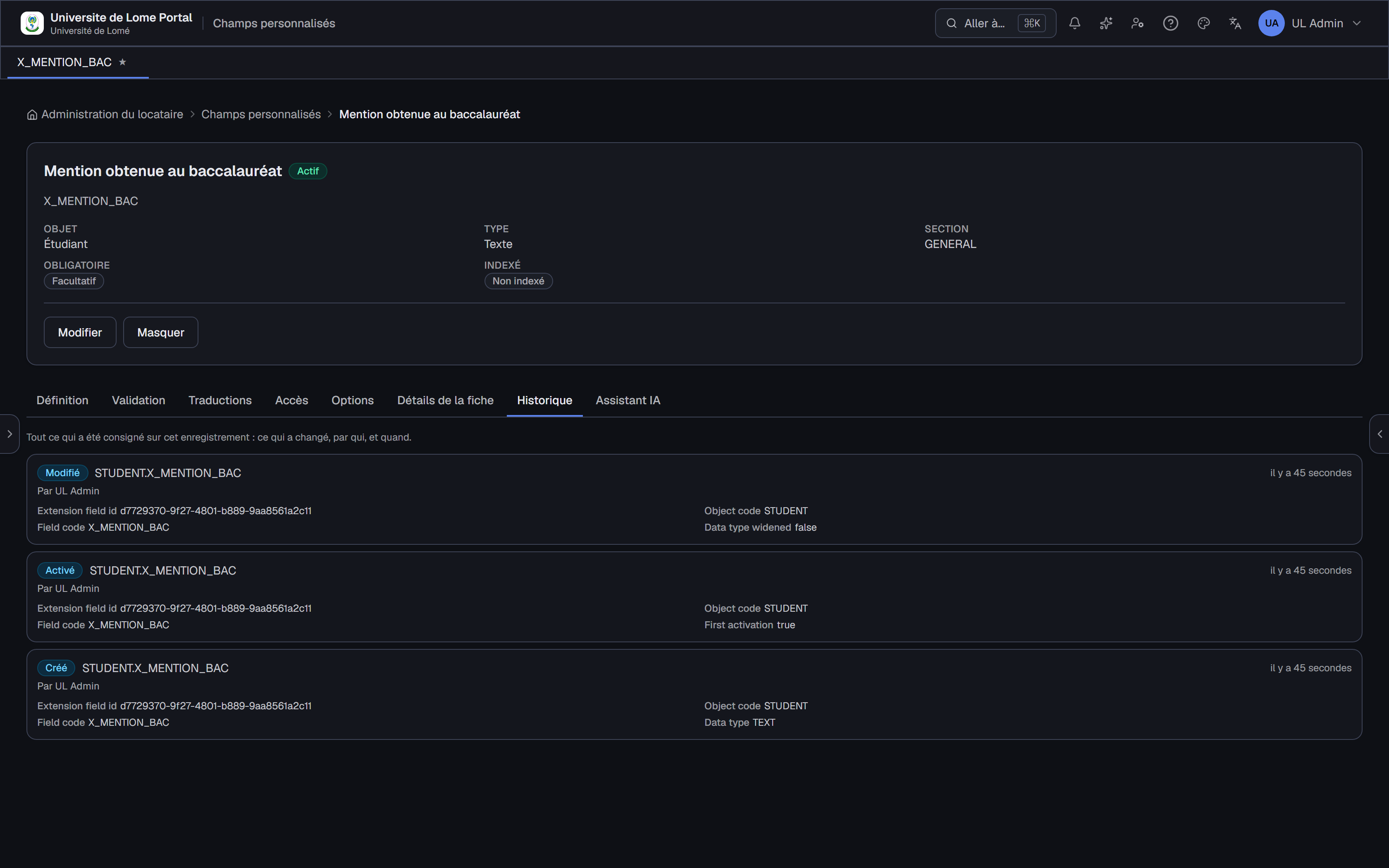1389x868 pixels.
Task: Click the Champs personnalisés header title
Action: pos(274,23)
